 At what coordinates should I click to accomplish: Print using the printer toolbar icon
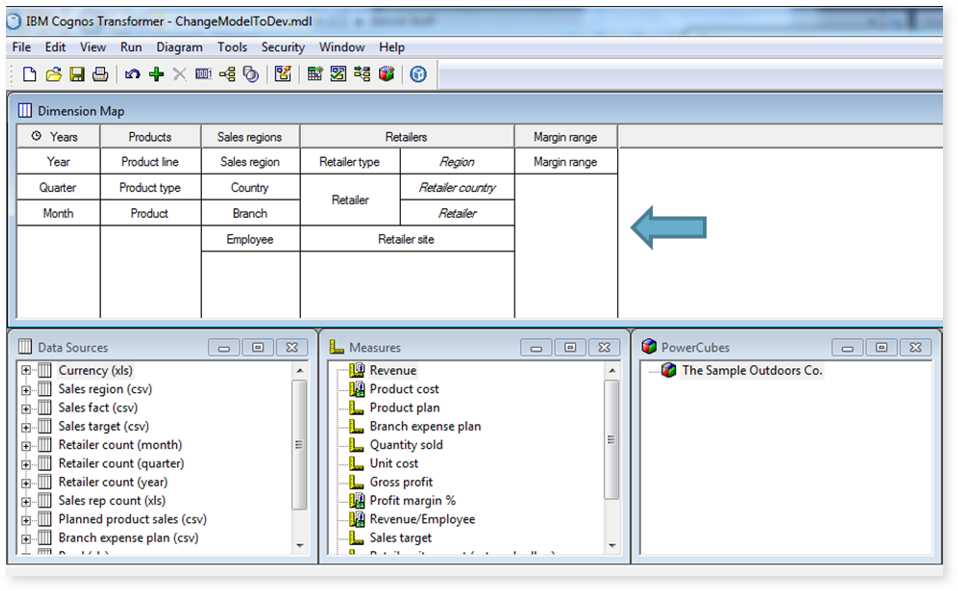[x=100, y=75]
